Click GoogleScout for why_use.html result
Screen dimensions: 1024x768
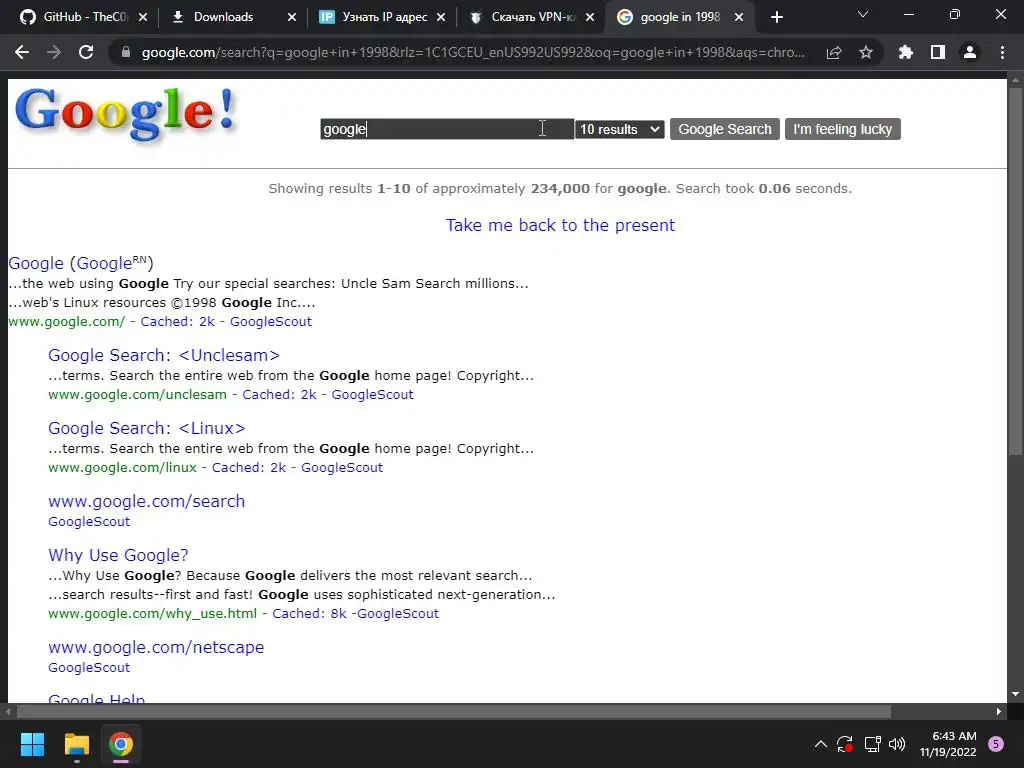click(398, 613)
